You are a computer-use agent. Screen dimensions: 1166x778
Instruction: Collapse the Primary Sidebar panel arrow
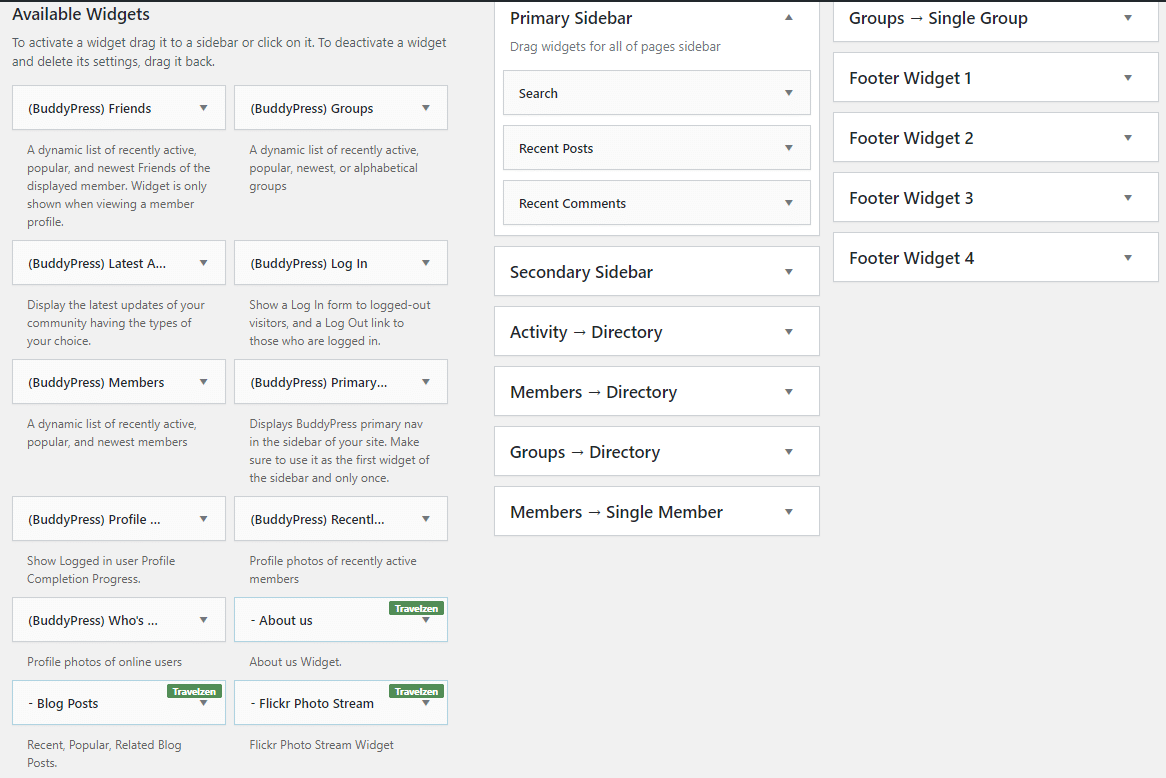pyautogui.click(x=788, y=18)
